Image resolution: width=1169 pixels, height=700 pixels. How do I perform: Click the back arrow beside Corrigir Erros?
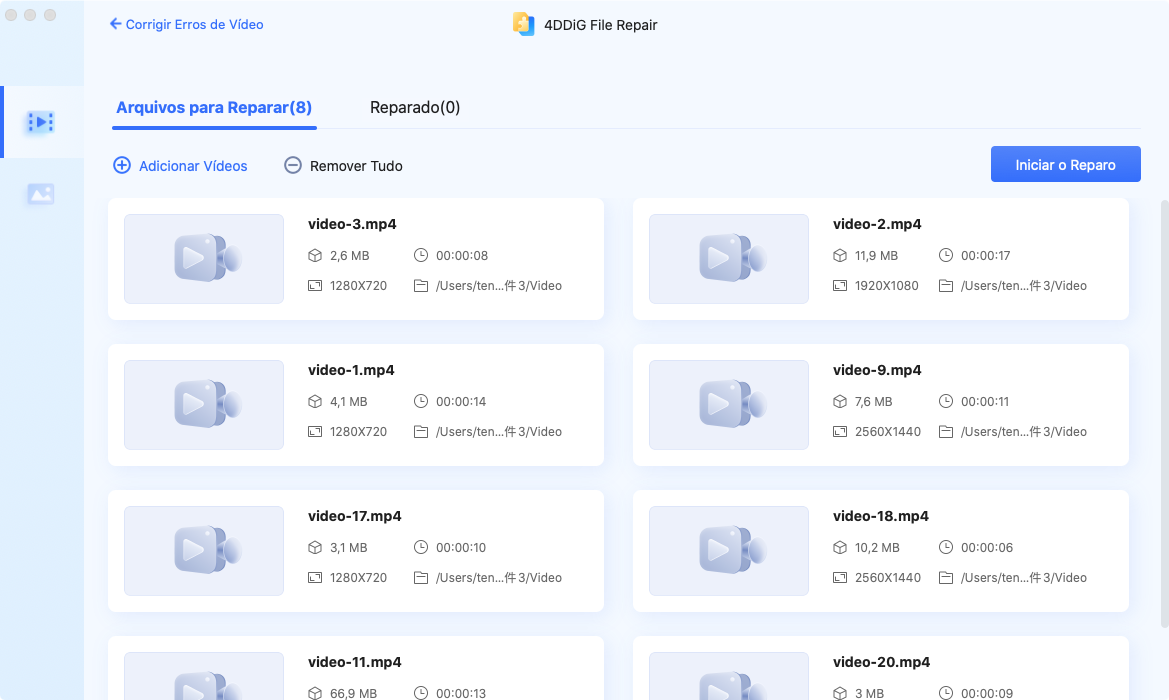click(x=115, y=24)
